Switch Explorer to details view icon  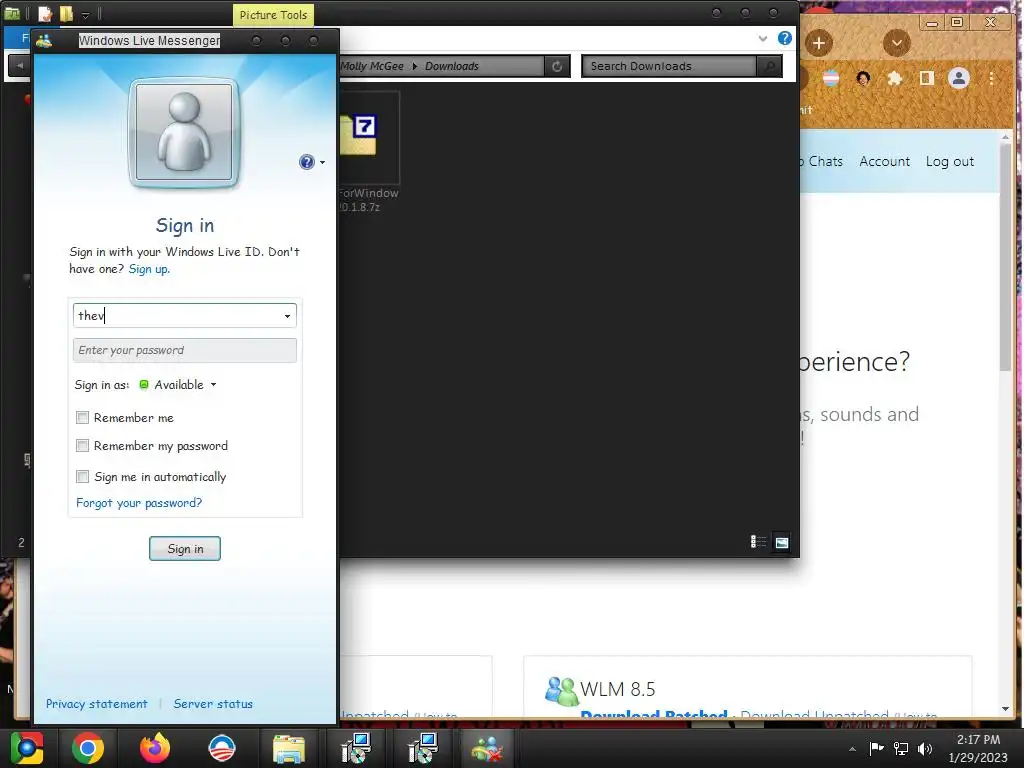click(x=758, y=542)
